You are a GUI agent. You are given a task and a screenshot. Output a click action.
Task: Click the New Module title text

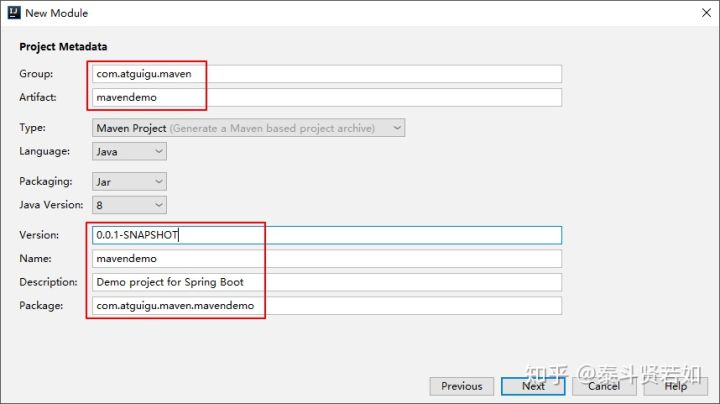tap(56, 13)
